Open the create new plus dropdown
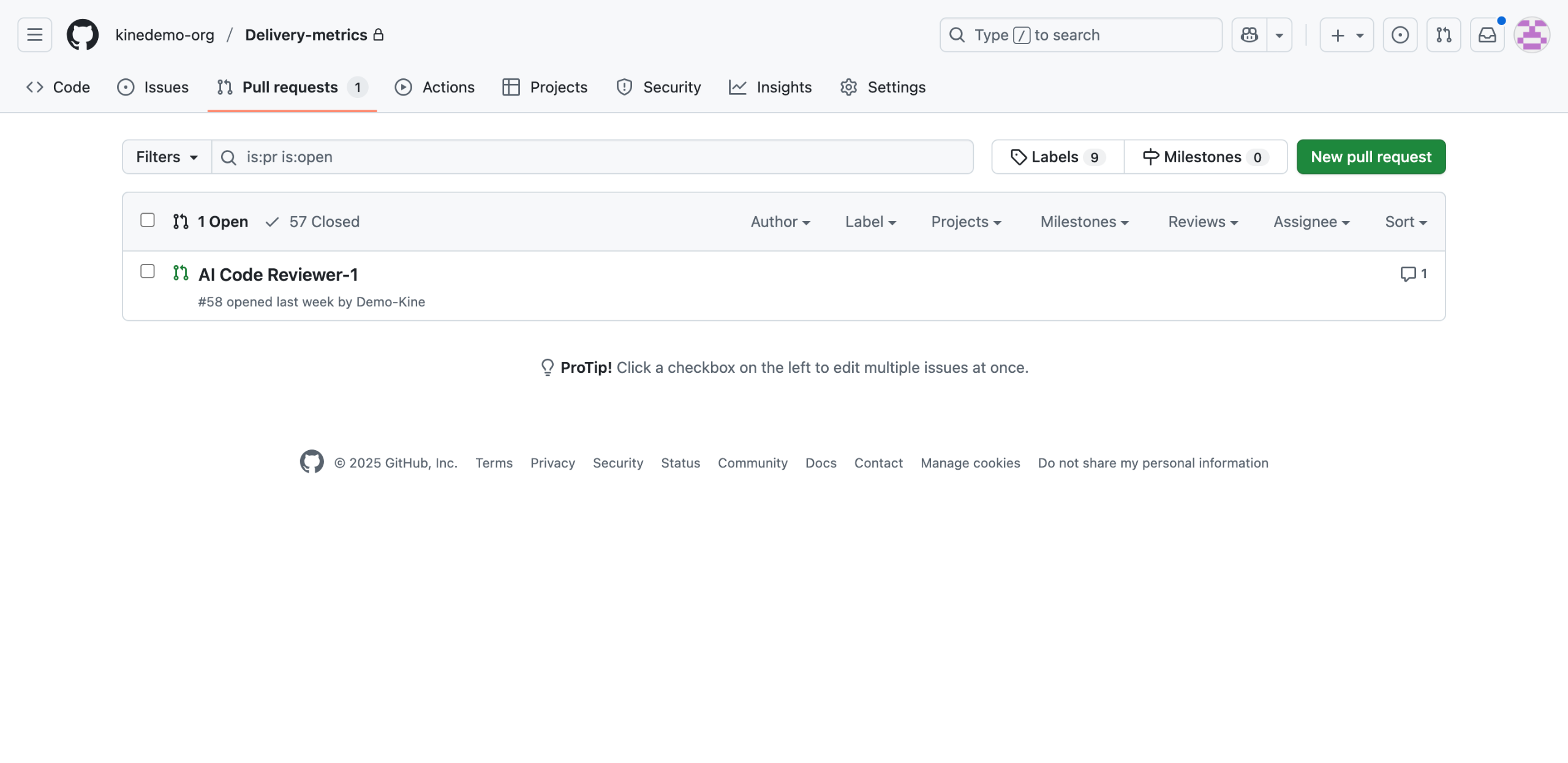This screenshot has width=1568, height=763. click(x=1346, y=35)
